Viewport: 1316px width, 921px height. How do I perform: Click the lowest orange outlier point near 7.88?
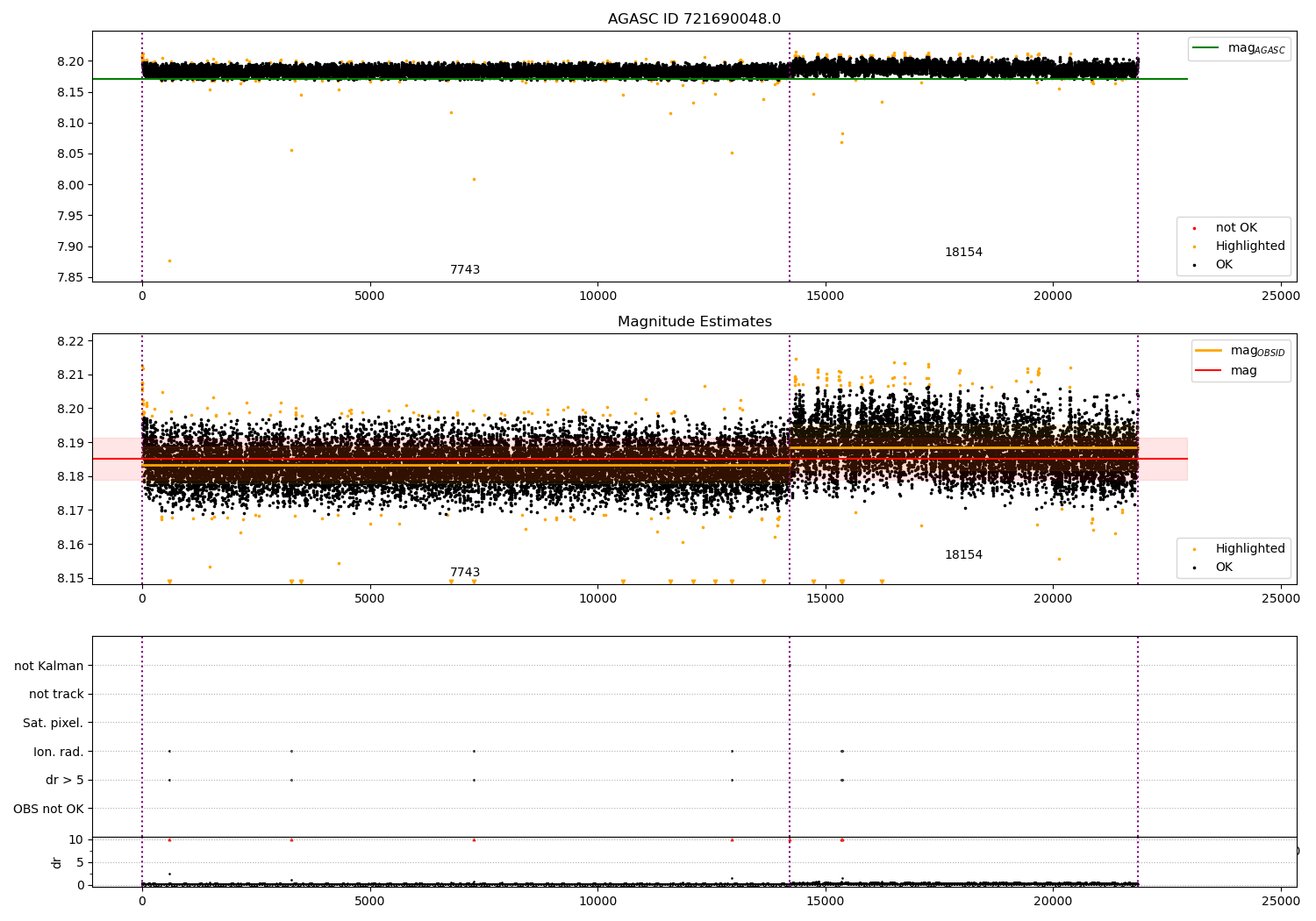tap(169, 261)
